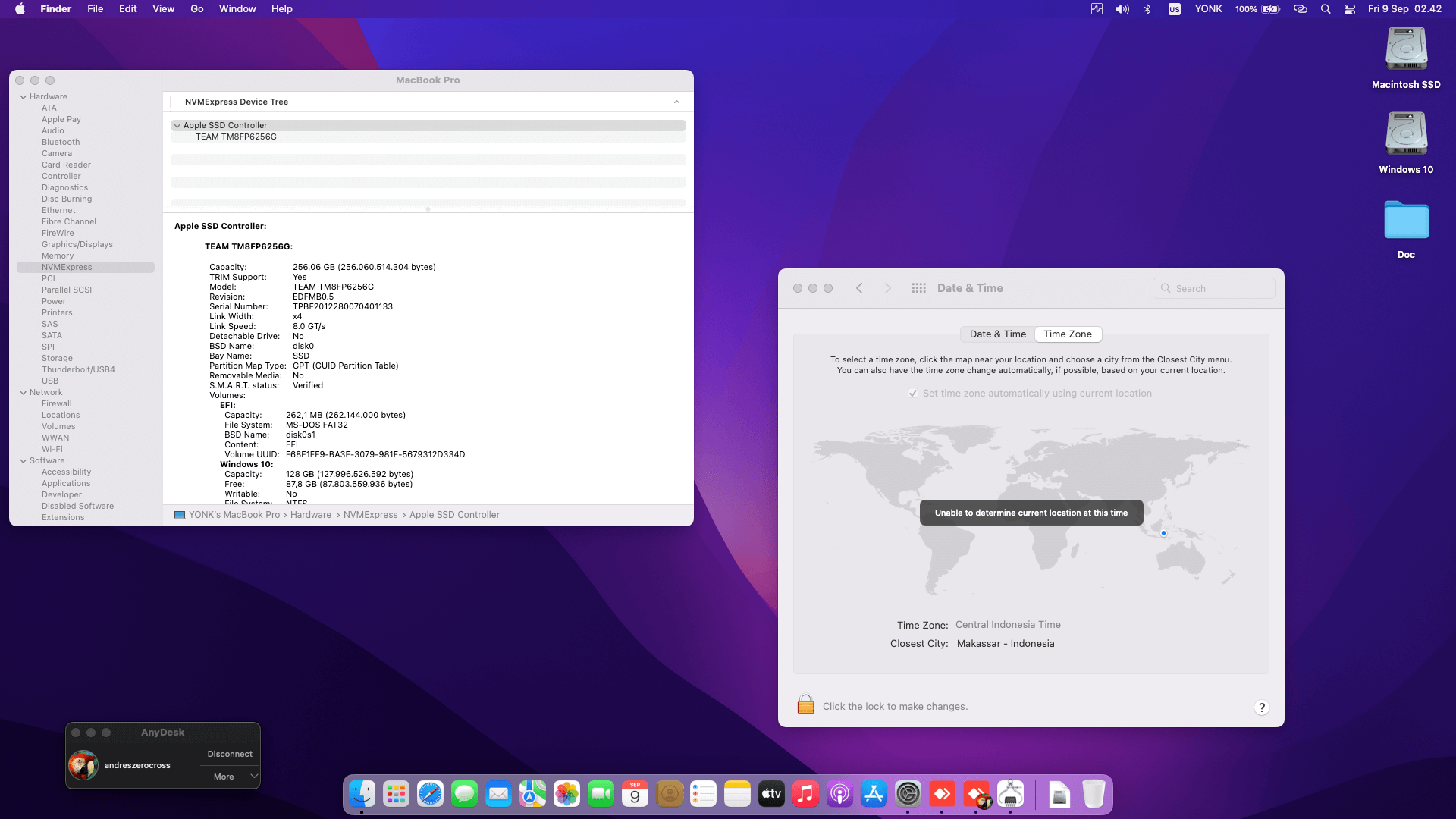Collapse the NVMExpress Device Tree header chevron
Screen dimensions: 1456x819
(x=676, y=102)
